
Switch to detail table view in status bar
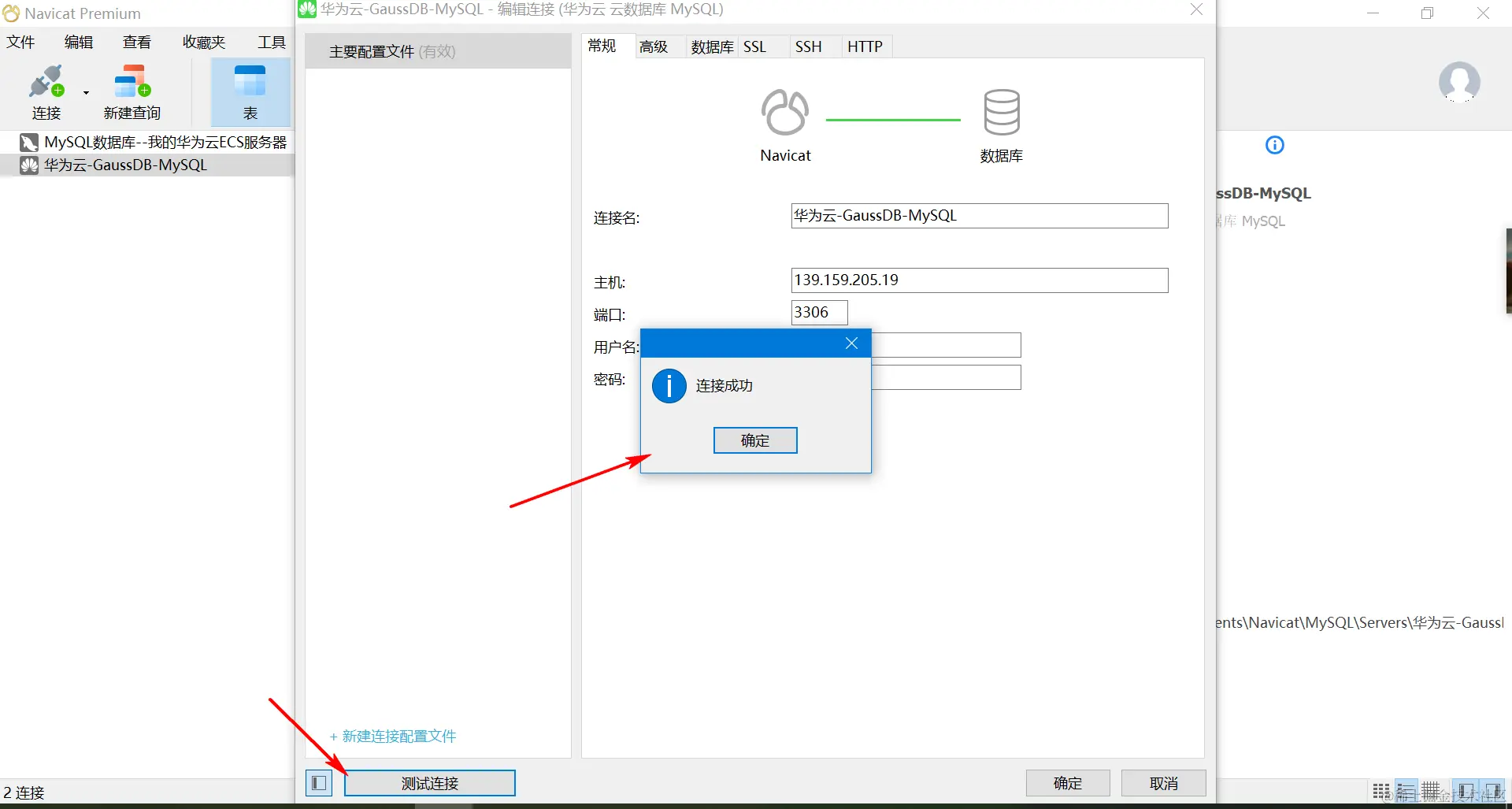(x=1431, y=791)
